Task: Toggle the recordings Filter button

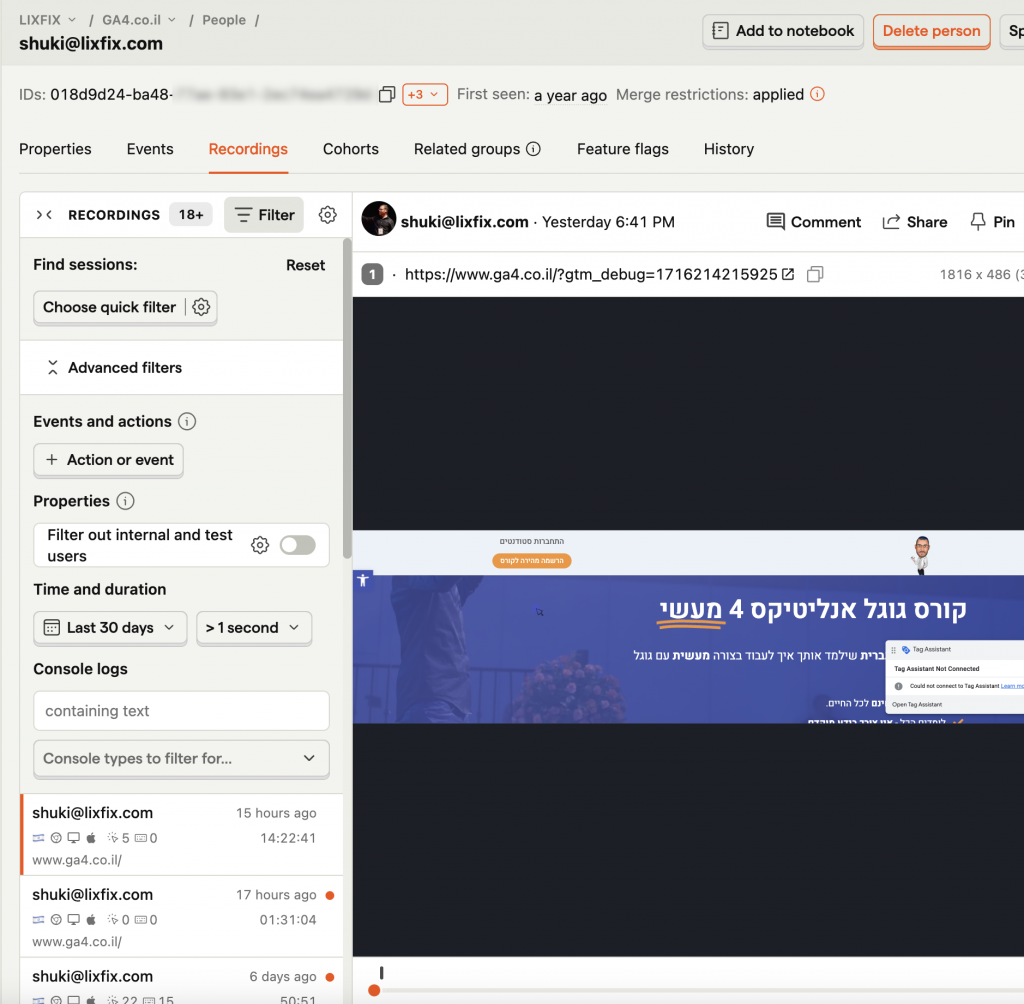Action: 264,215
